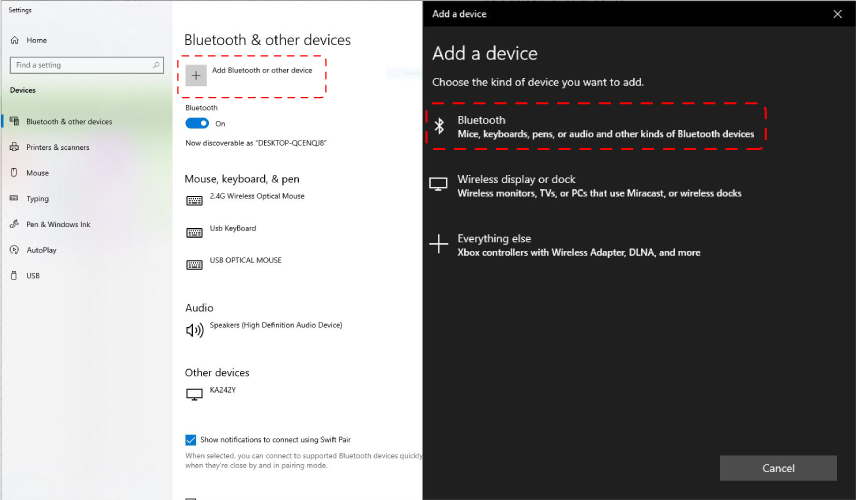Go to Settings Home
The image size is (856, 500).
click(x=37, y=40)
